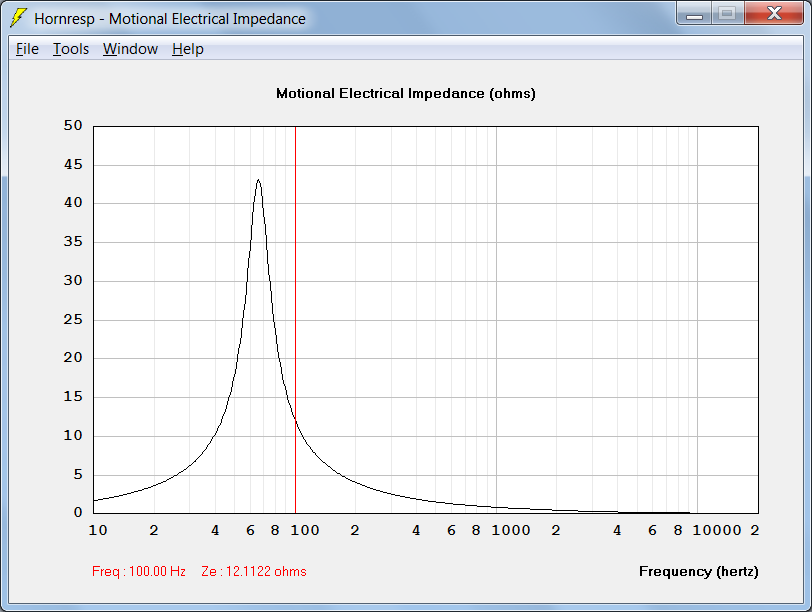Maximize the Hornresp window
This screenshot has width=812, height=612.
click(727, 13)
